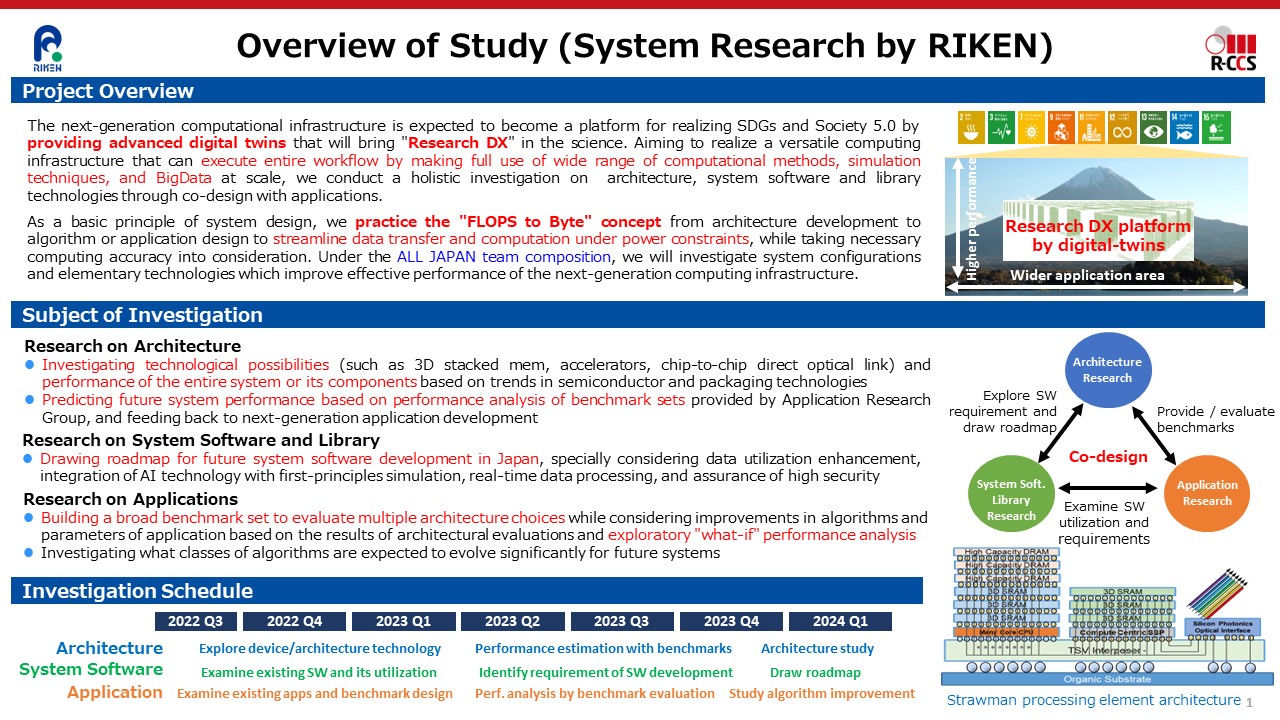
Task: Click the slide title Overview of Study
Action: coord(644,45)
